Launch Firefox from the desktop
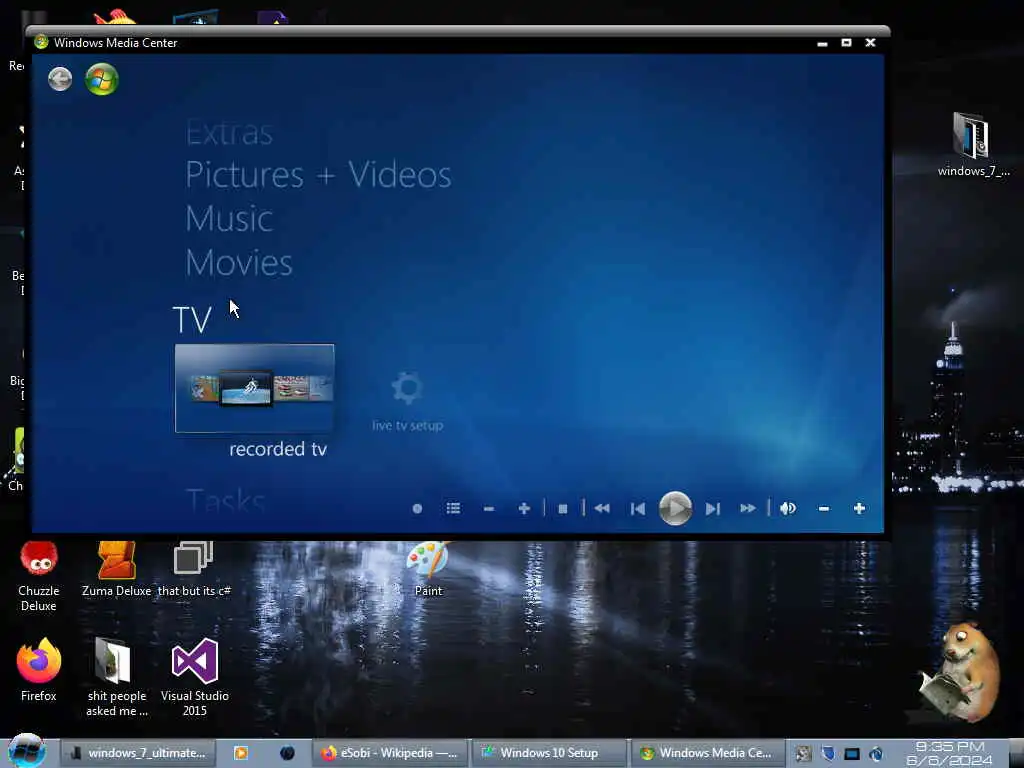 click(39, 671)
